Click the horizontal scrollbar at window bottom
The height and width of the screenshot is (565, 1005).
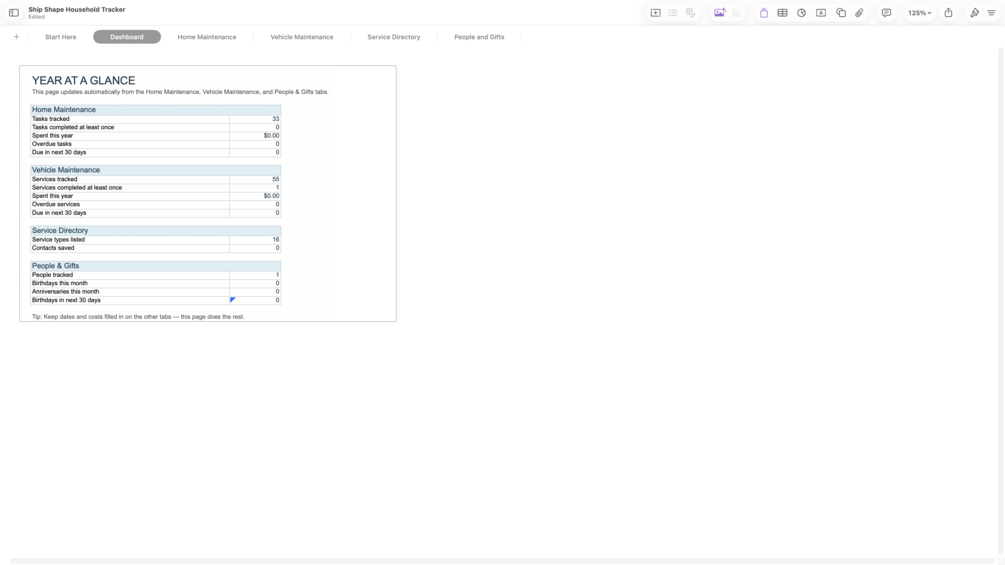point(502,561)
